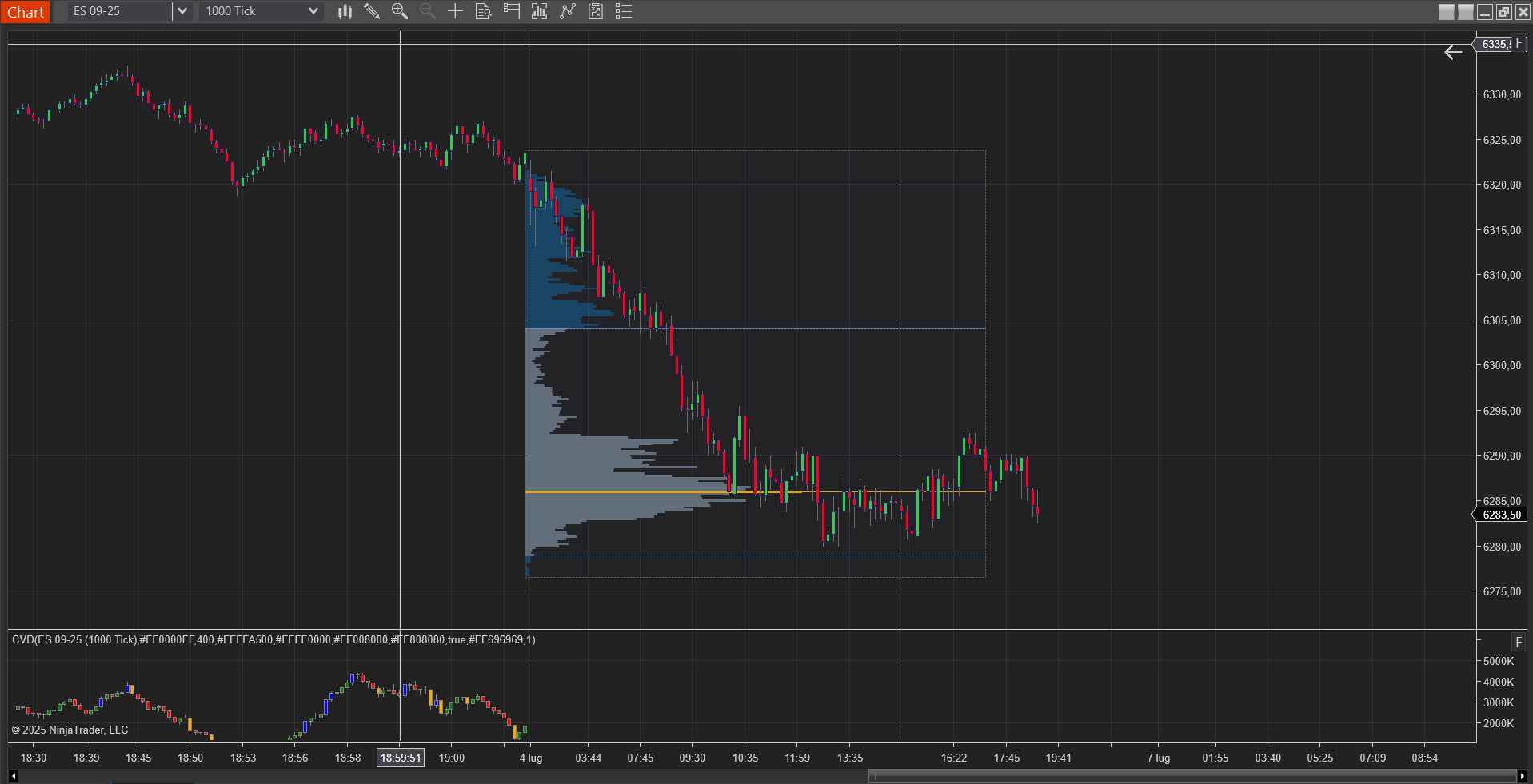Image resolution: width=1533 pixels, height=784 pixels.
Task: Click the 6283,50 current price marker
Action: (x=1501, y=515)
